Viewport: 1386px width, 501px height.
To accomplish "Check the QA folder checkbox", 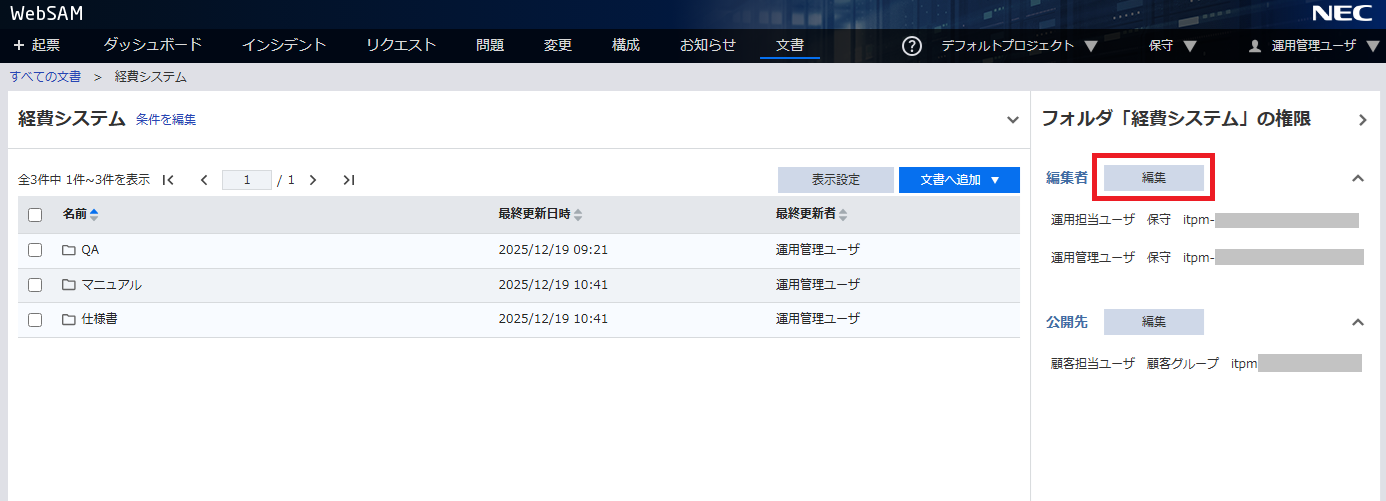I will (35, 250).
